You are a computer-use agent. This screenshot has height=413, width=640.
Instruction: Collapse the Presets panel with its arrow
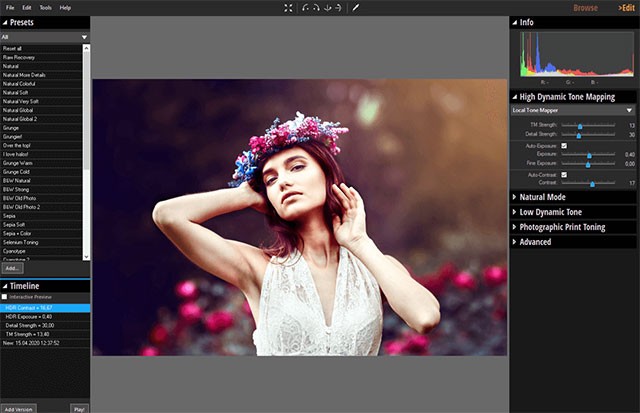(4, 21)
